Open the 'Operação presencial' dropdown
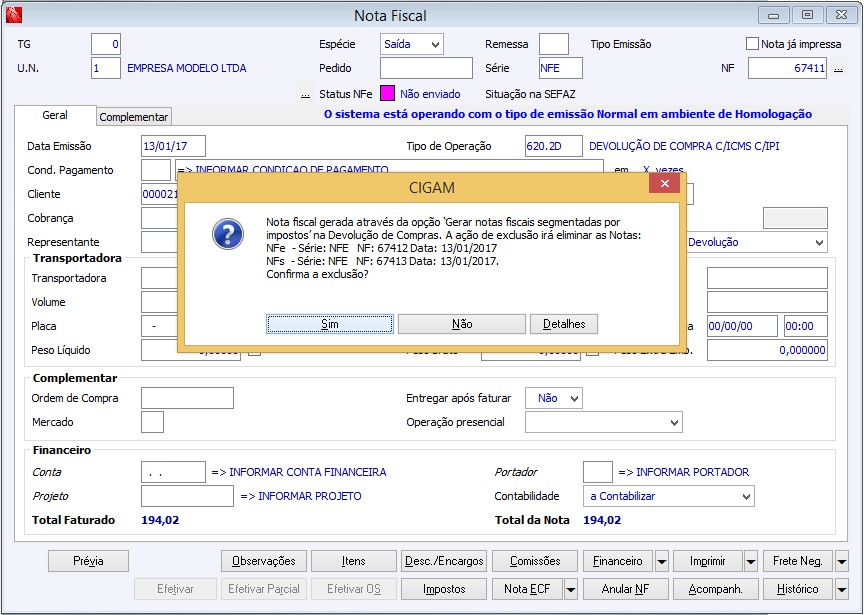Viewport: 864px width, 615px height. (603, 422)
